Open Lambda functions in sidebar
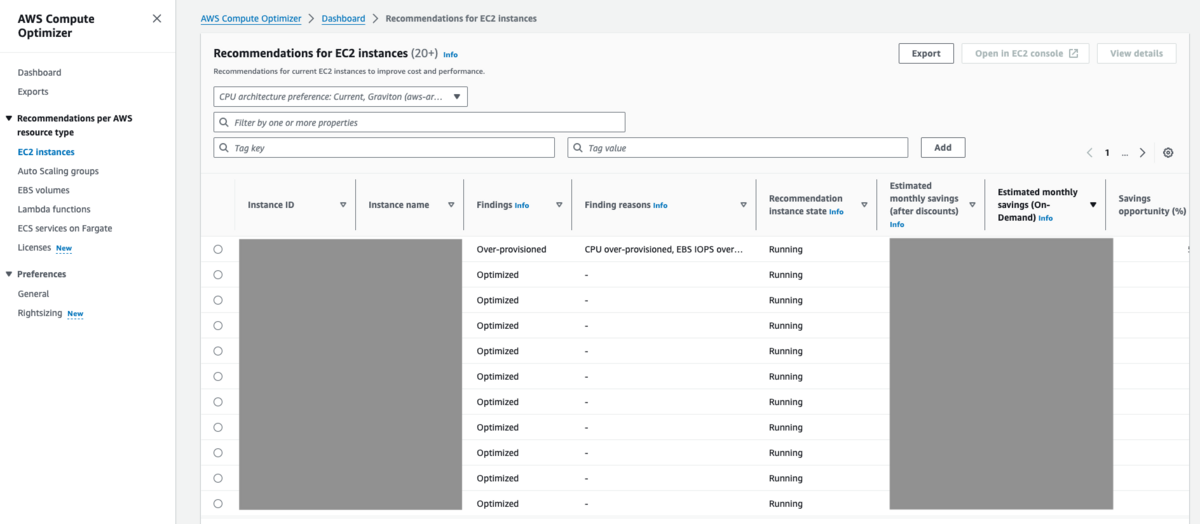Viewport: 1200px width, 524px height. [x=54, y=209]
